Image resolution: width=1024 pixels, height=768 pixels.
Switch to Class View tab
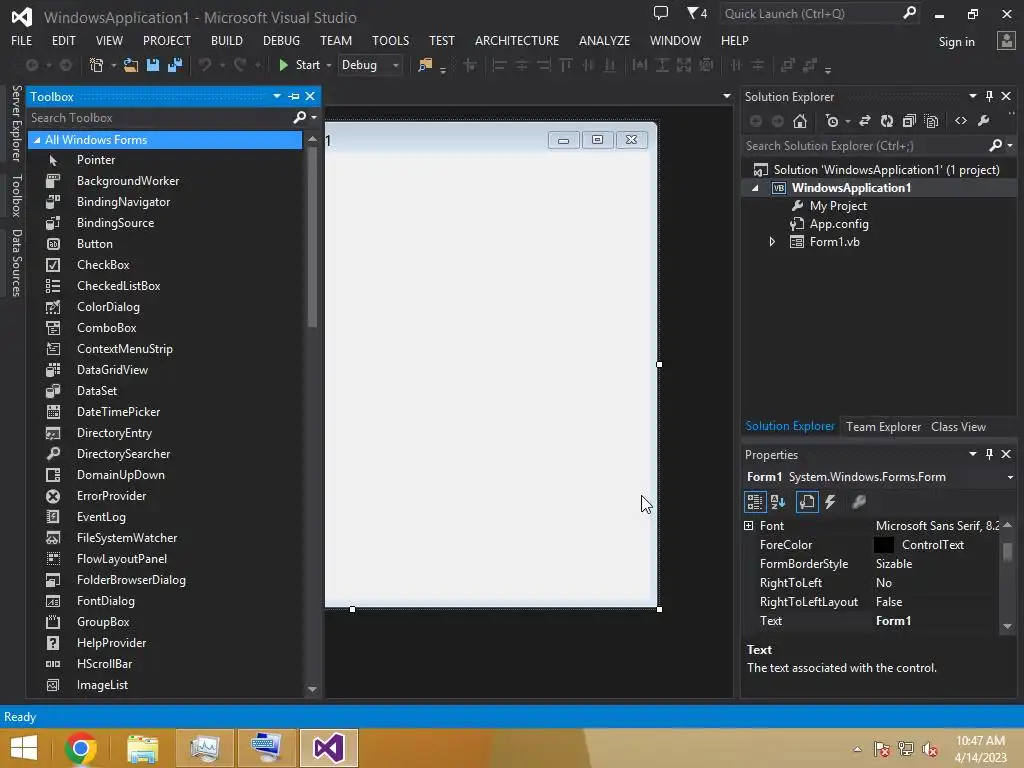click(x=958, y=427)
